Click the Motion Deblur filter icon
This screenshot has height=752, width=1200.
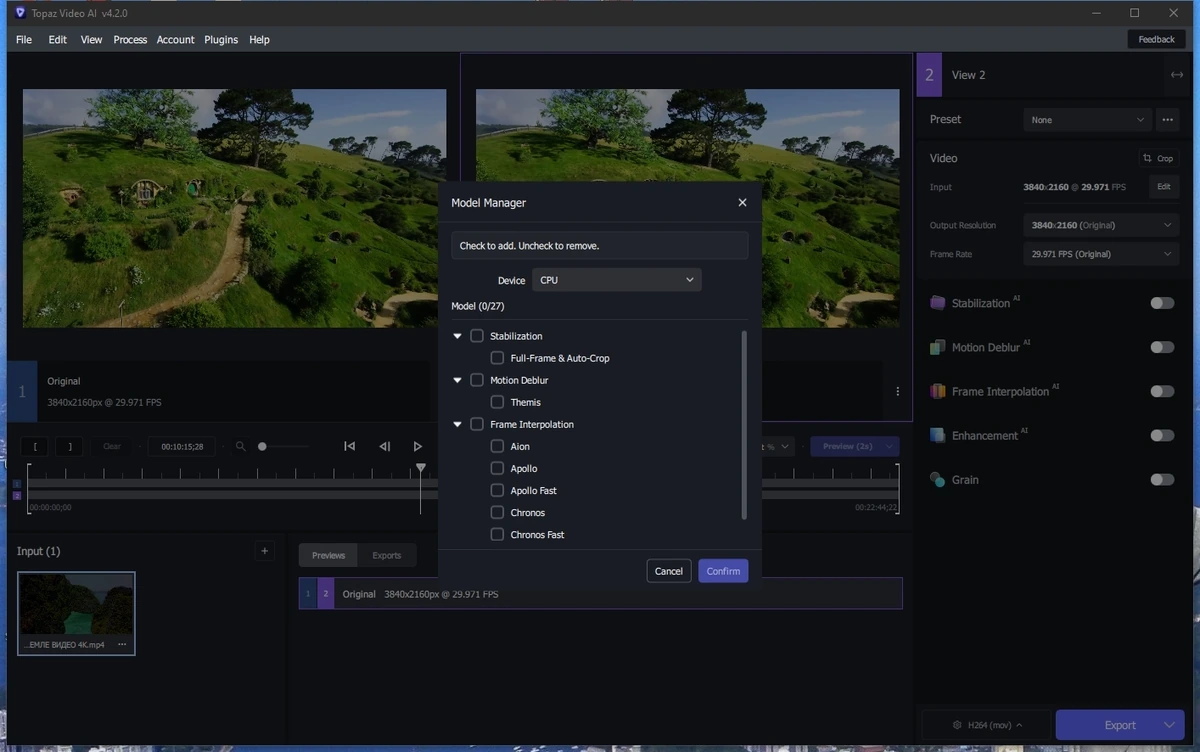(937, 347)
